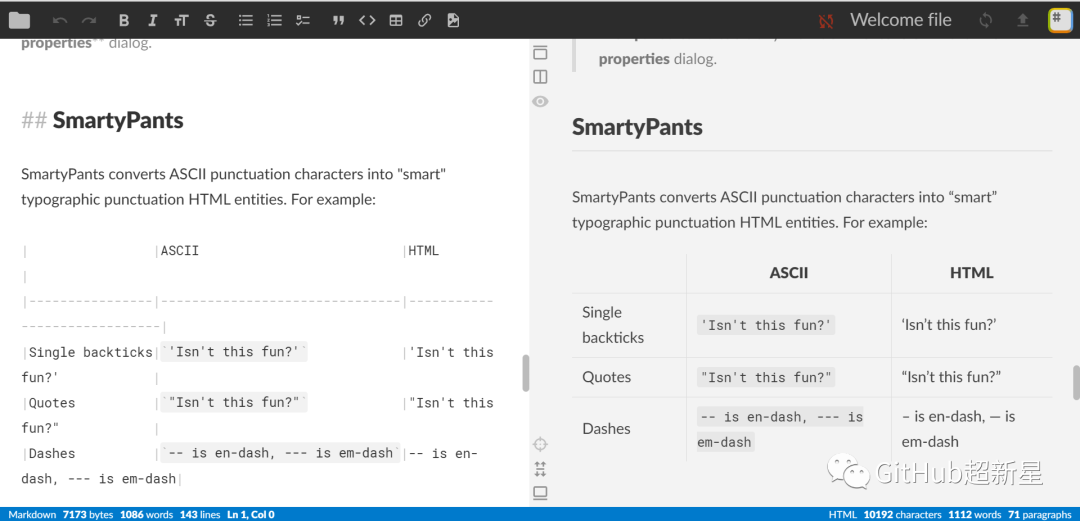Toggle scroll sync icon
The width and height of the screenshot is (1080, 521).
click(541, 469)
